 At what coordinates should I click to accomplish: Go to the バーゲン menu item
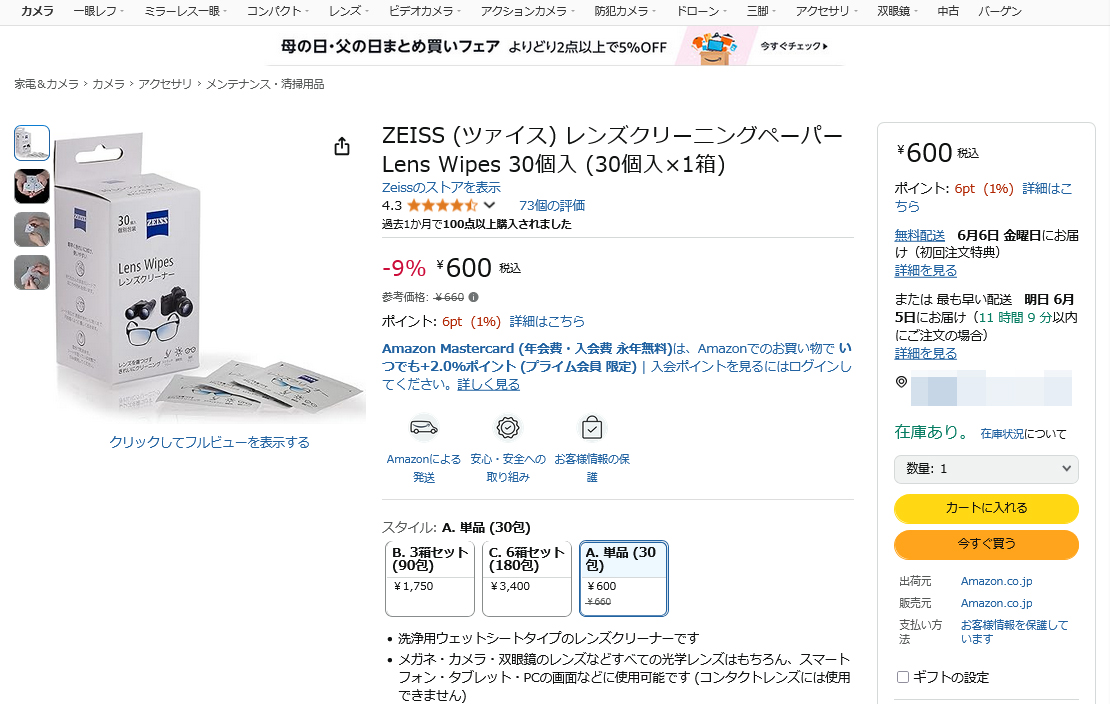[999, 11]
